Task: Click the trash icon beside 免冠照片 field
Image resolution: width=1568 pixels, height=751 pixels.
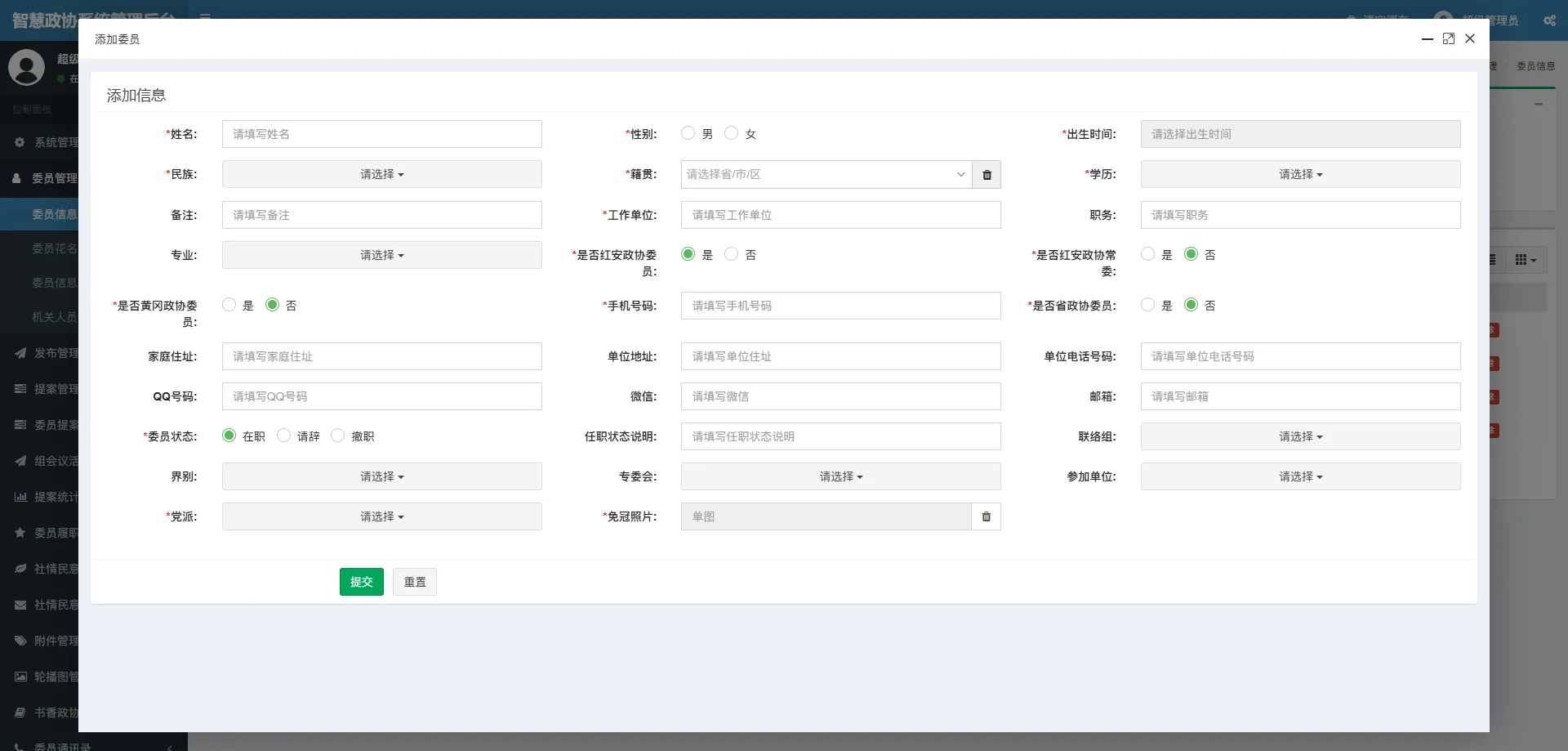Action: pyautogui.click(x=986, y=516)
